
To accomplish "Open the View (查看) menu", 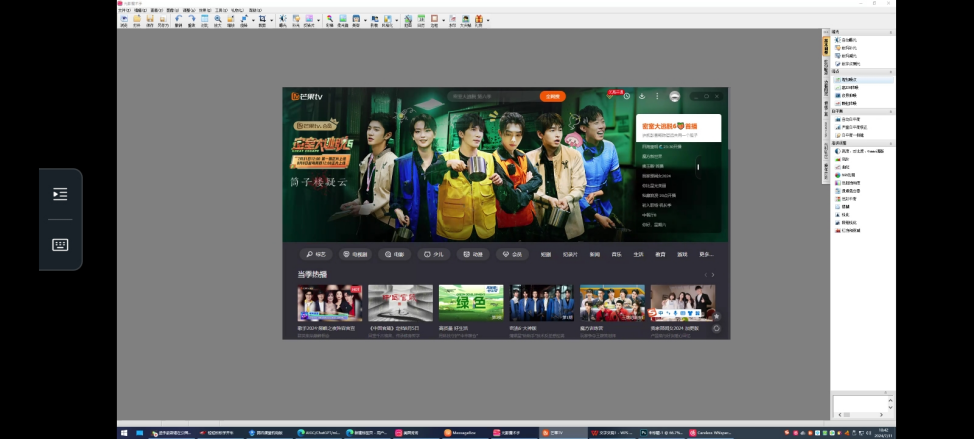I will (x=156, y=11).
